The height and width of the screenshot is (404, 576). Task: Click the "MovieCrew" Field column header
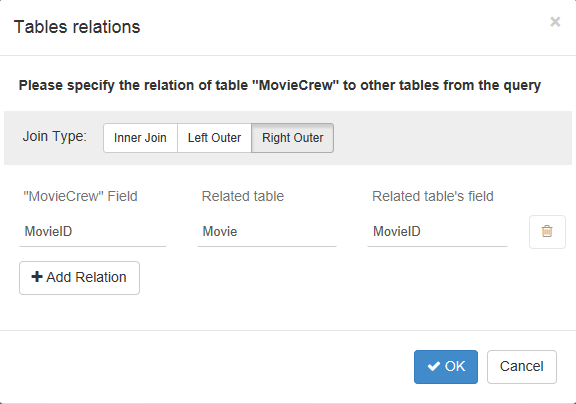(80, 196)
